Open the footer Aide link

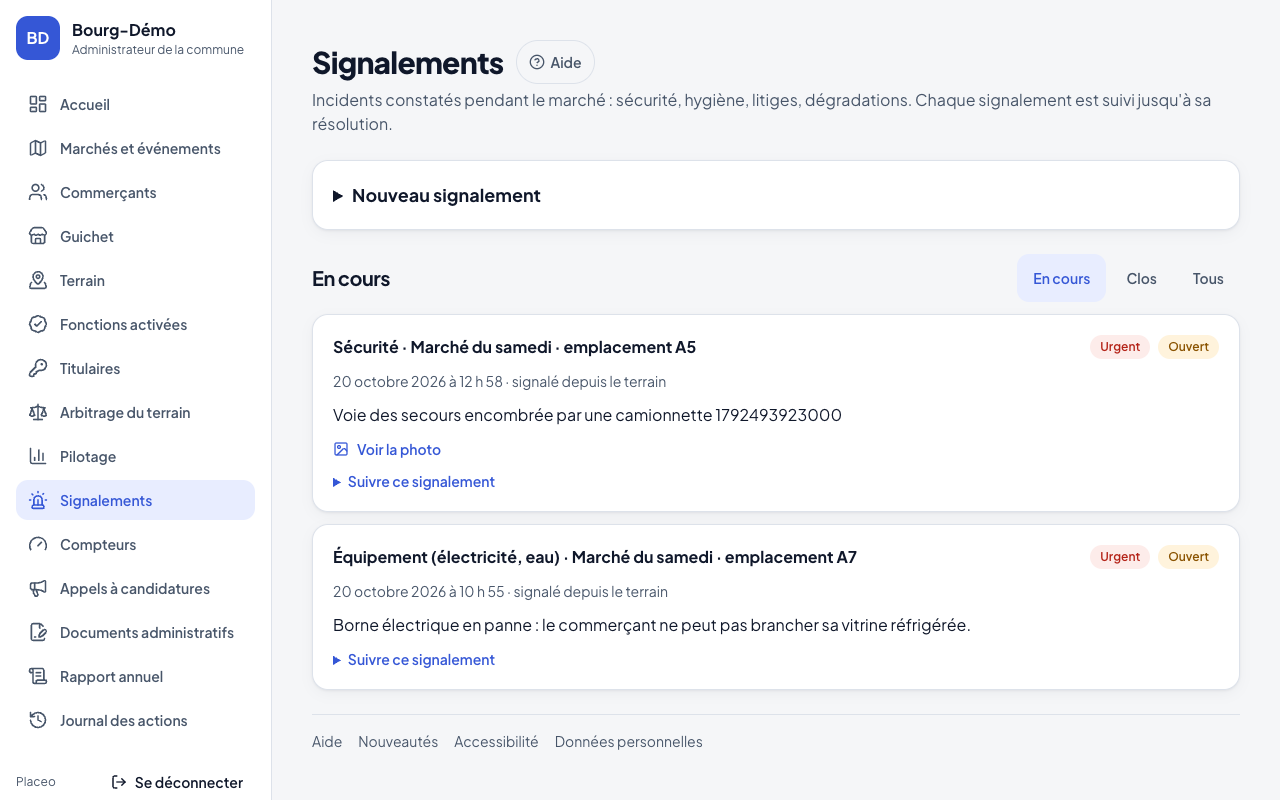327,741
